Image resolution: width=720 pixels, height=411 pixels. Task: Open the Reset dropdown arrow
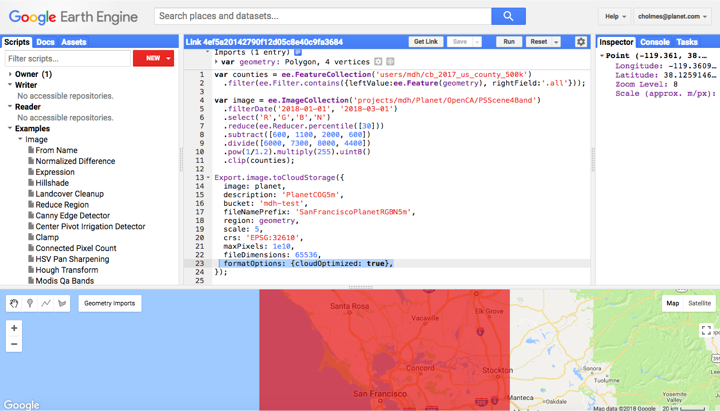point(556,42)
